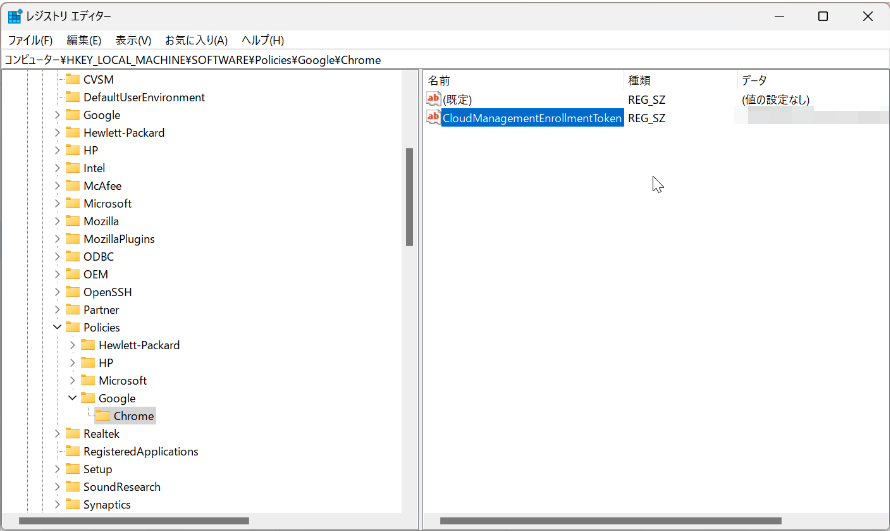This screenshot has width=890, height=531.
Task: Open the お気に入り(A) menu
Action: [x=196, y=40]
